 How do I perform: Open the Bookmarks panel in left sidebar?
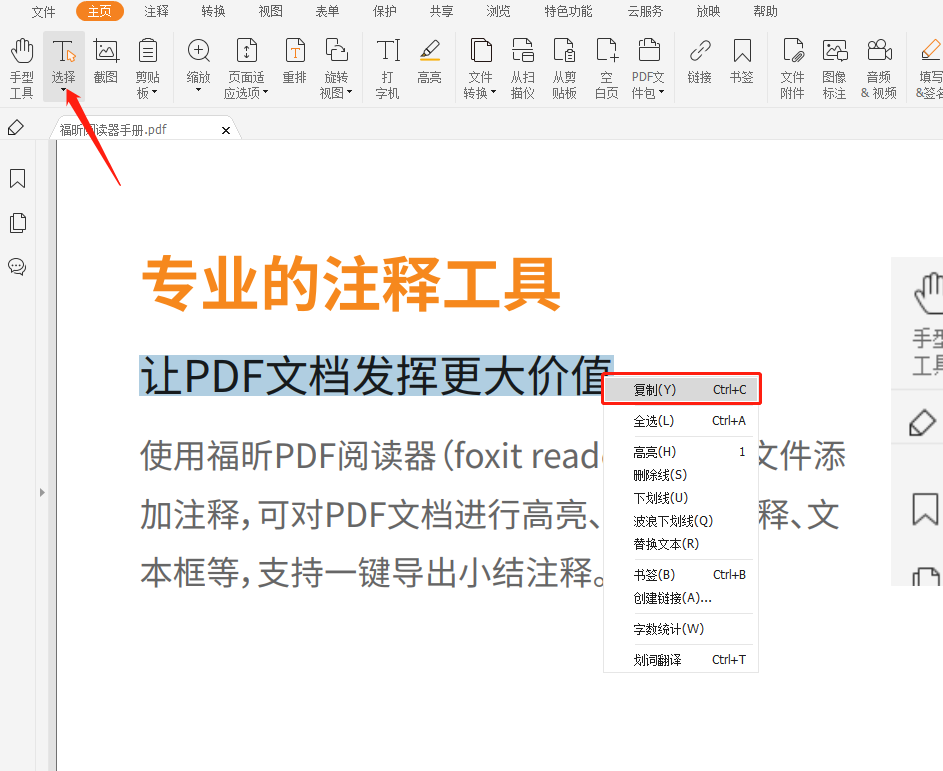pyautogui.click(x=17, y=179)
